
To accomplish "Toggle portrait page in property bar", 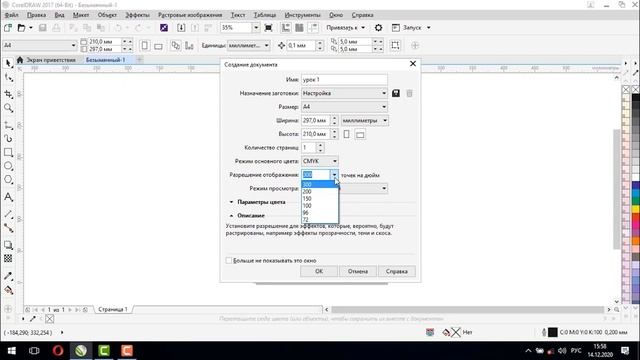I will (144, 45).
